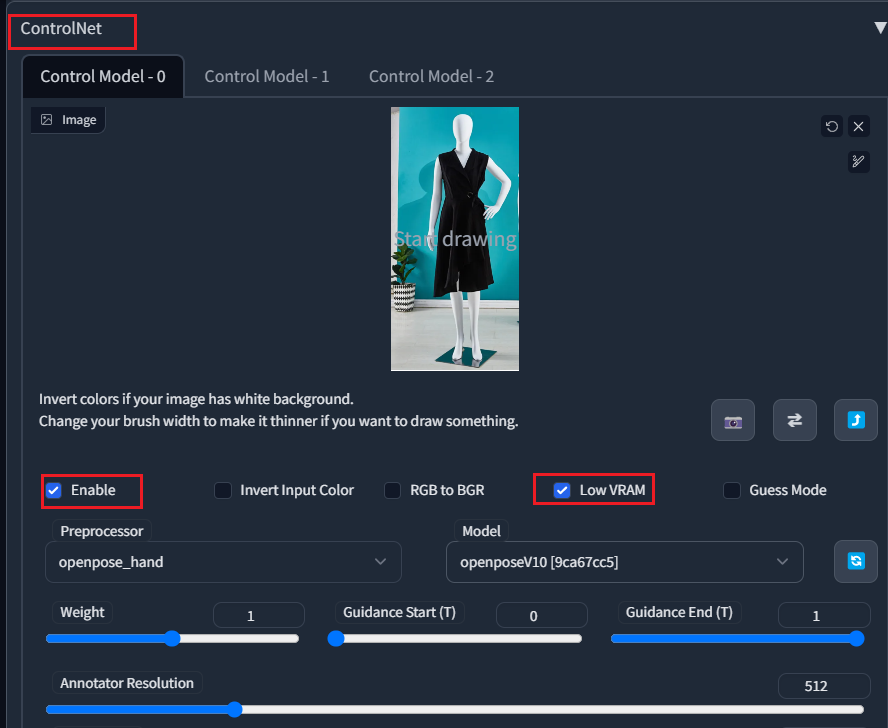This screenshot has width=888, height=728.
Task: Switch to Control Model - 2 tab
Action: (431, 76)
